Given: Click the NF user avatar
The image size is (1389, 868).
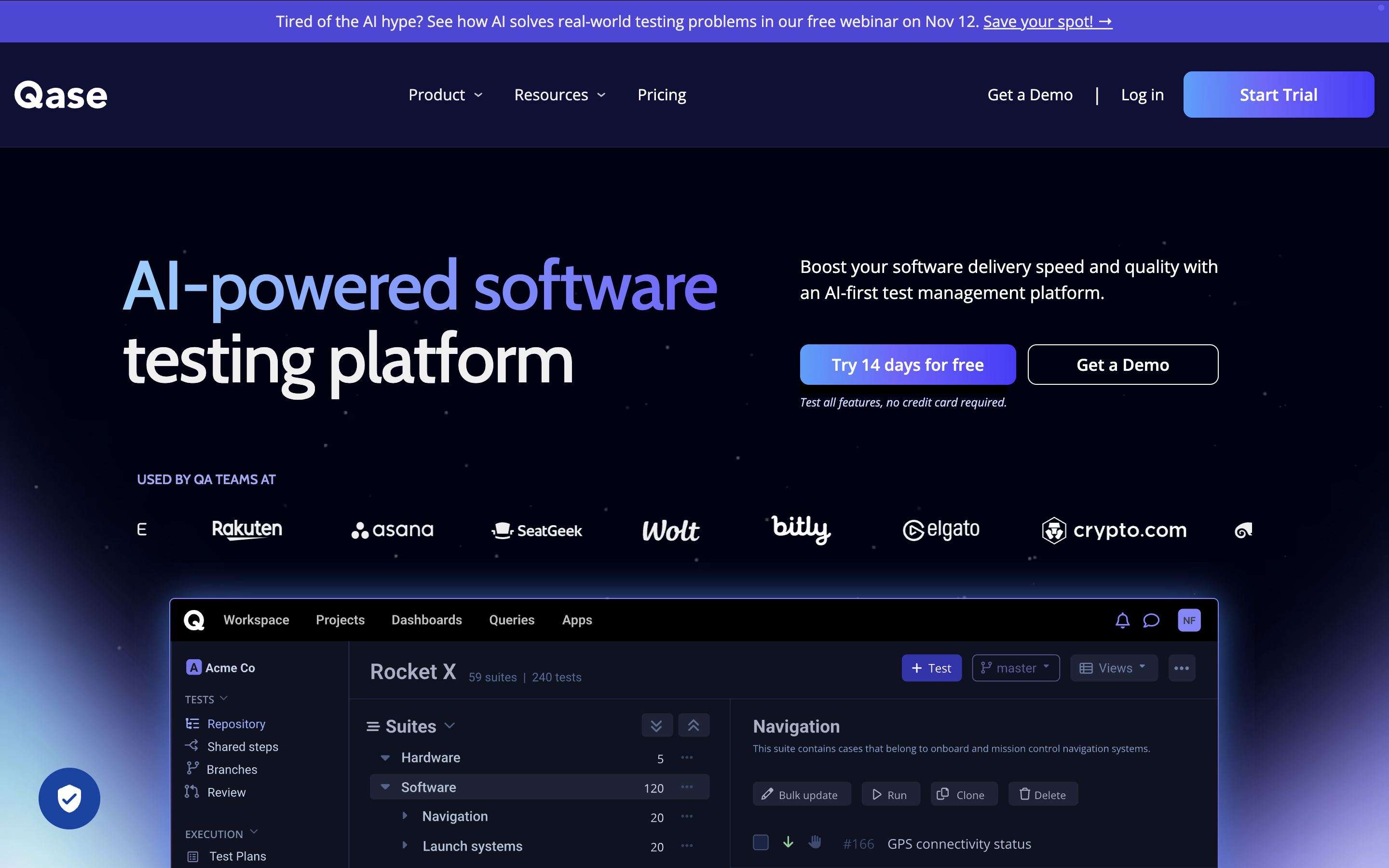Looking at the screenshot, I should pyautogui.click(x=1189, y=620).
